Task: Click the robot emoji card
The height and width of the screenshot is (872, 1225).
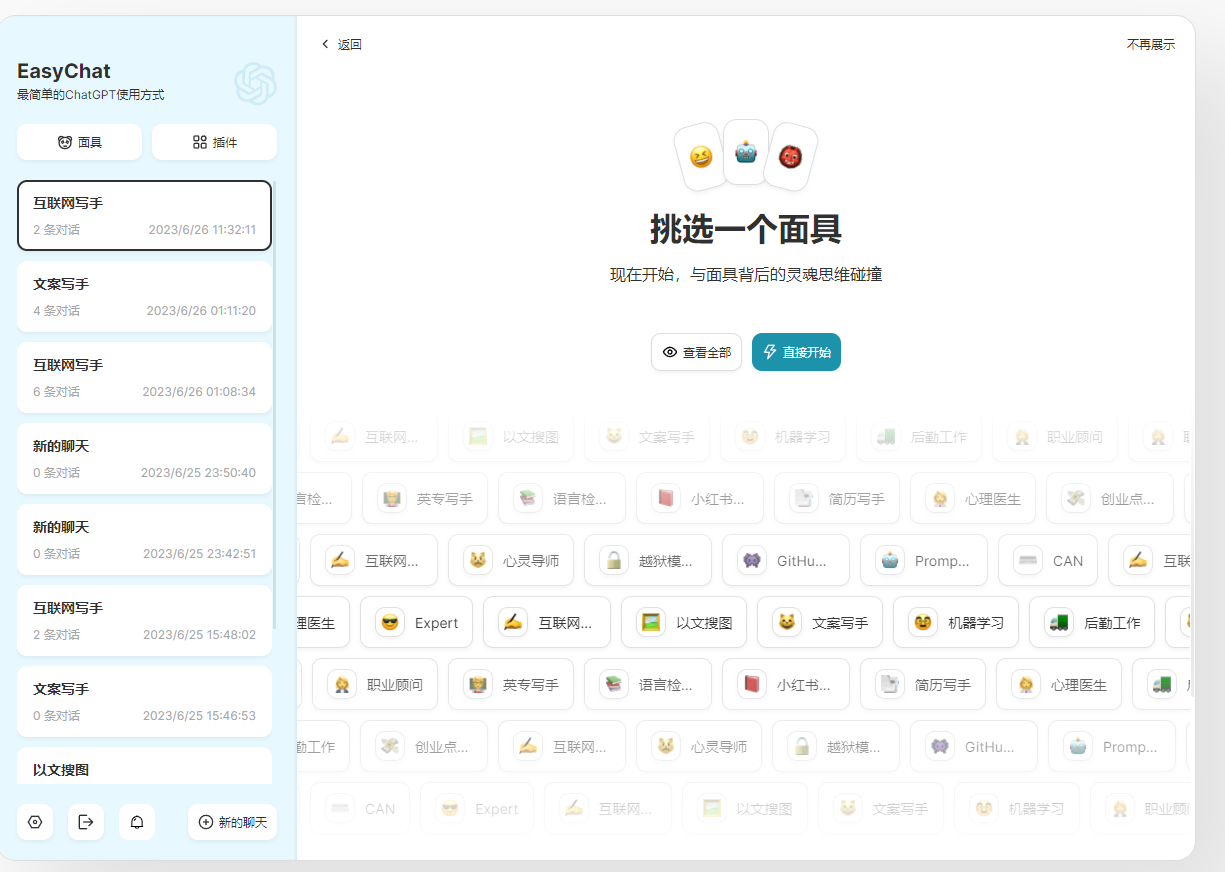Action: [746, 152]
